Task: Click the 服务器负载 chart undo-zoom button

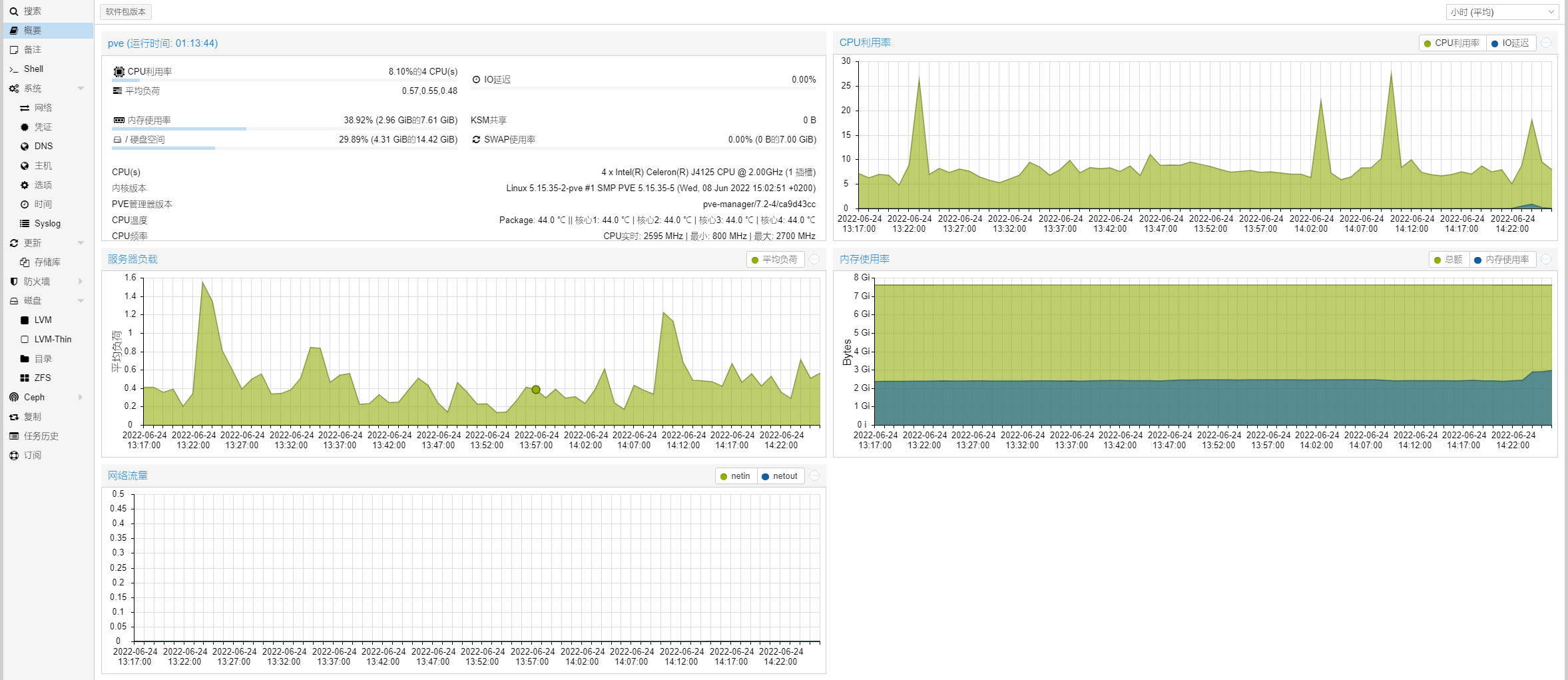Action: coord(814,260)
